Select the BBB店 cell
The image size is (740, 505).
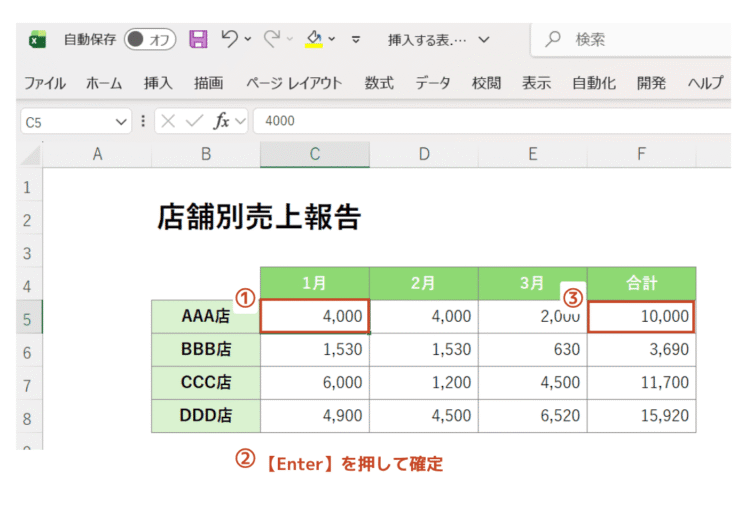pos(206,349)
